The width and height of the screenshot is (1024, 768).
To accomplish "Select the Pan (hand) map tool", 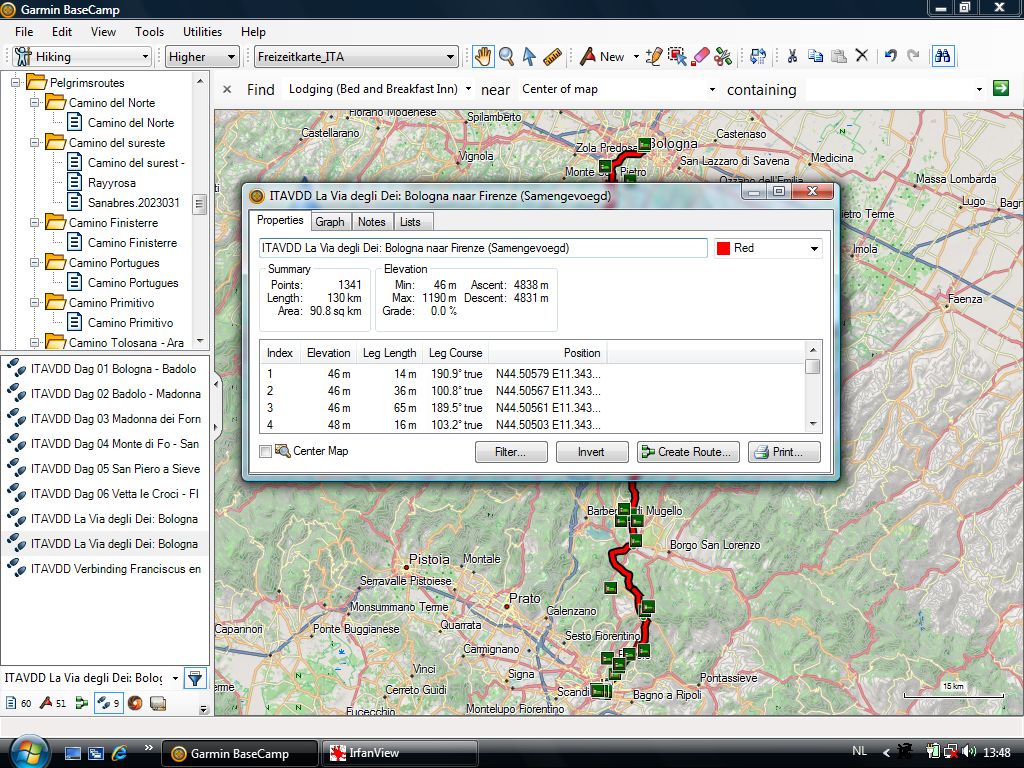I will pos(483,57).
